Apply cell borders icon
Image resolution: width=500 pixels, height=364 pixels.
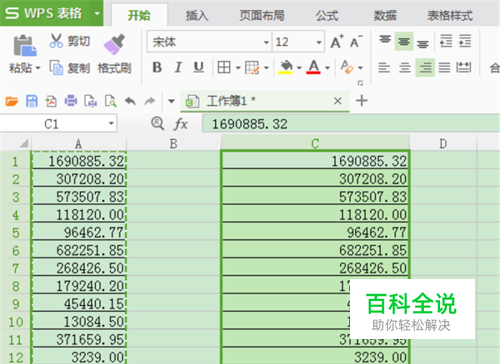tap(224, 68)
